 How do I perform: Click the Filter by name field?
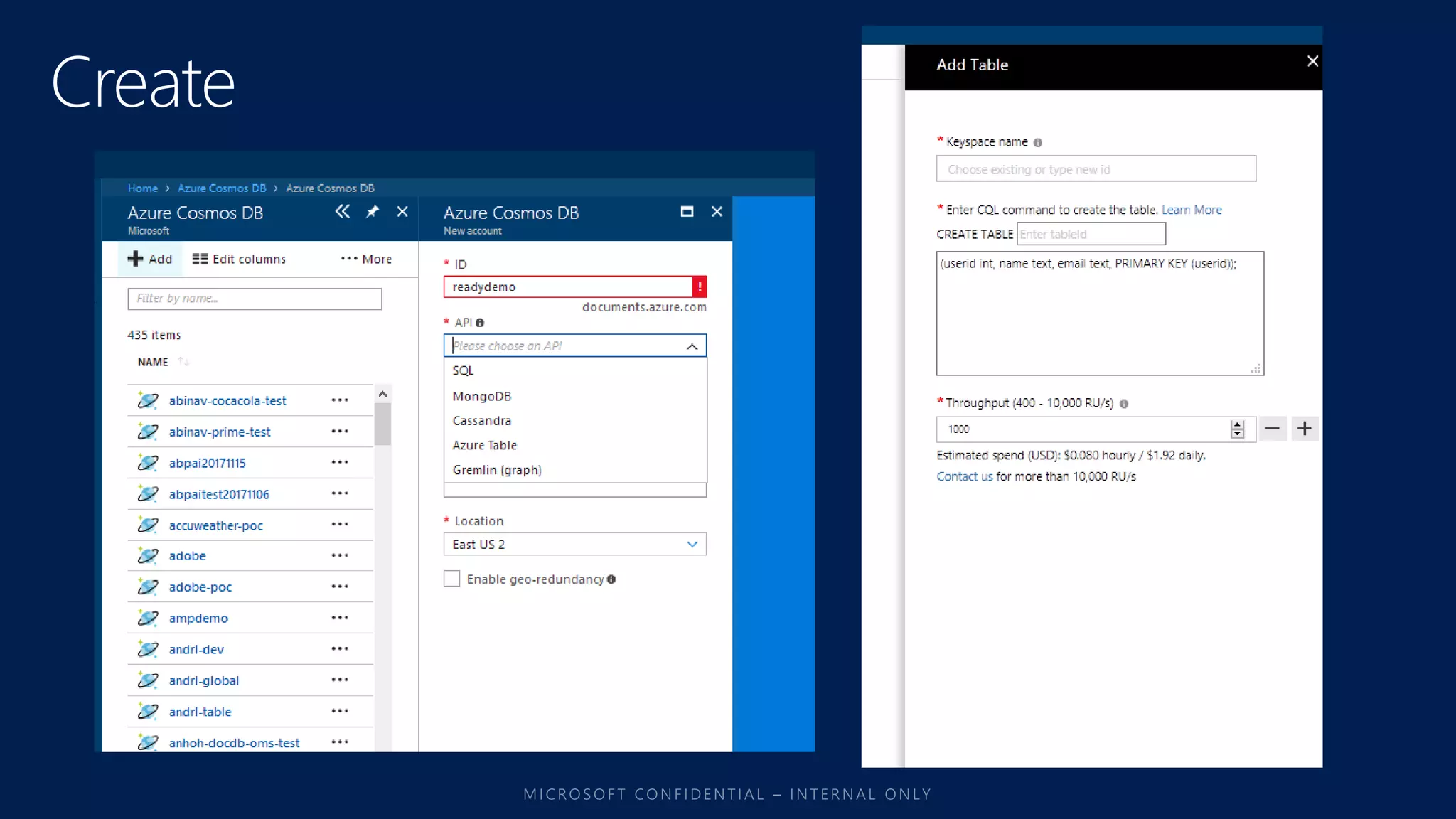(255, 299)
